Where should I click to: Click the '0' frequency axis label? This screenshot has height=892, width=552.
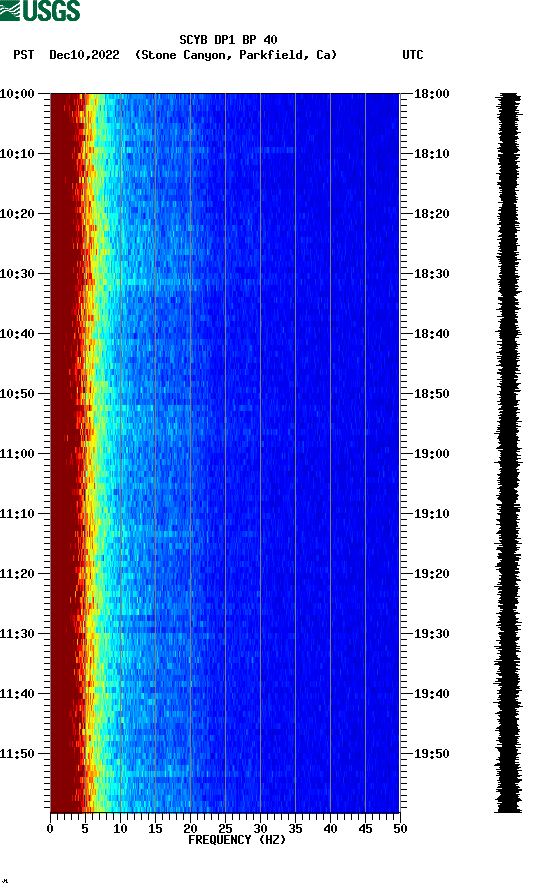click(50, 829)
